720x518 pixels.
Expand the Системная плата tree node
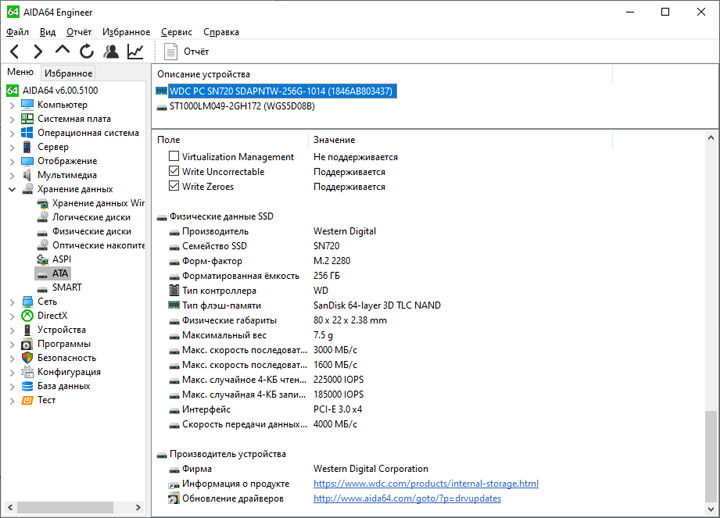[12, 119]
